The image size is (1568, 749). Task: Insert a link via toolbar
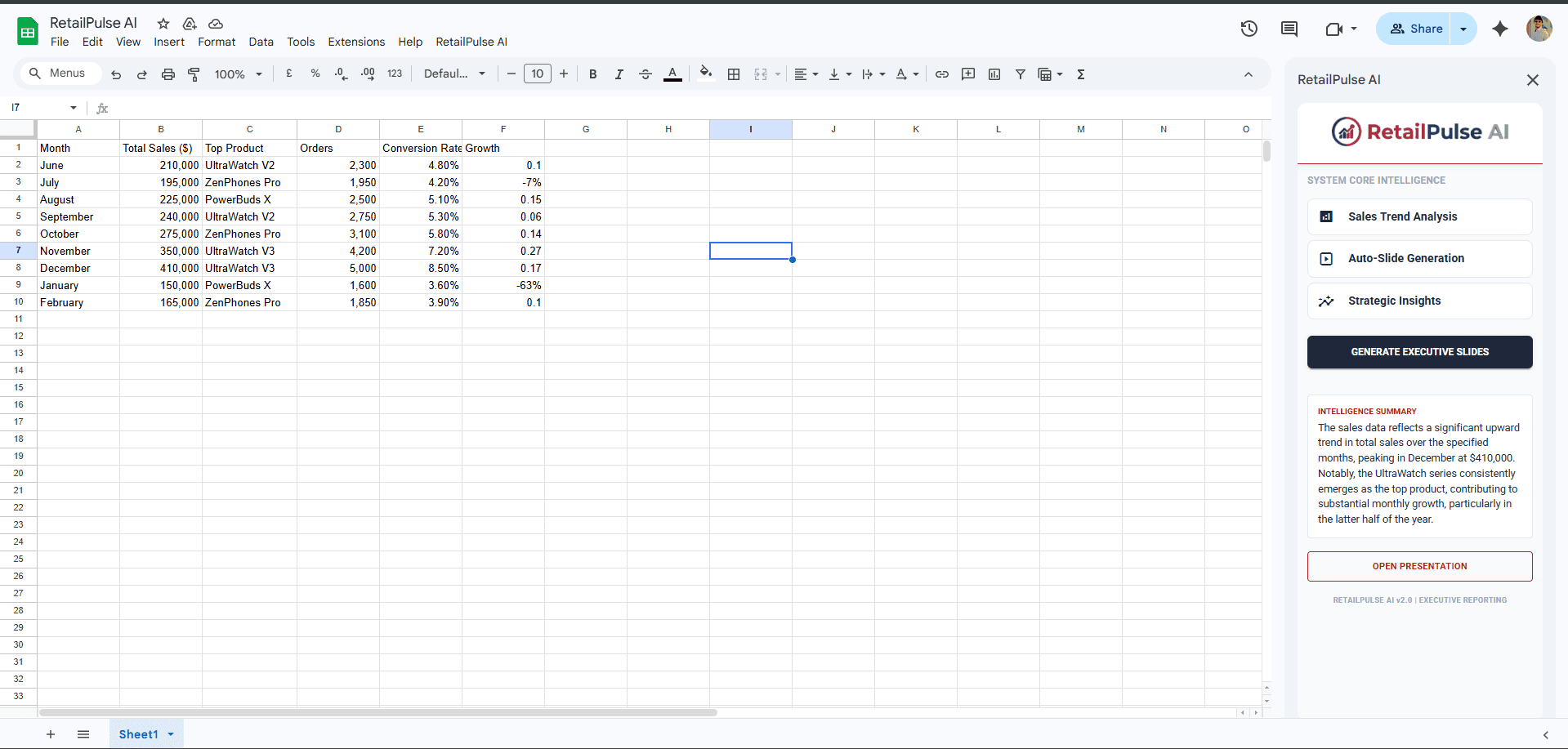[x=942, y=74]
